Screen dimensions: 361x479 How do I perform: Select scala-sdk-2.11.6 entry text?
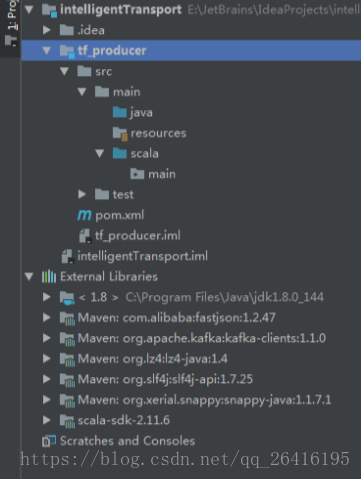point(124,420)
